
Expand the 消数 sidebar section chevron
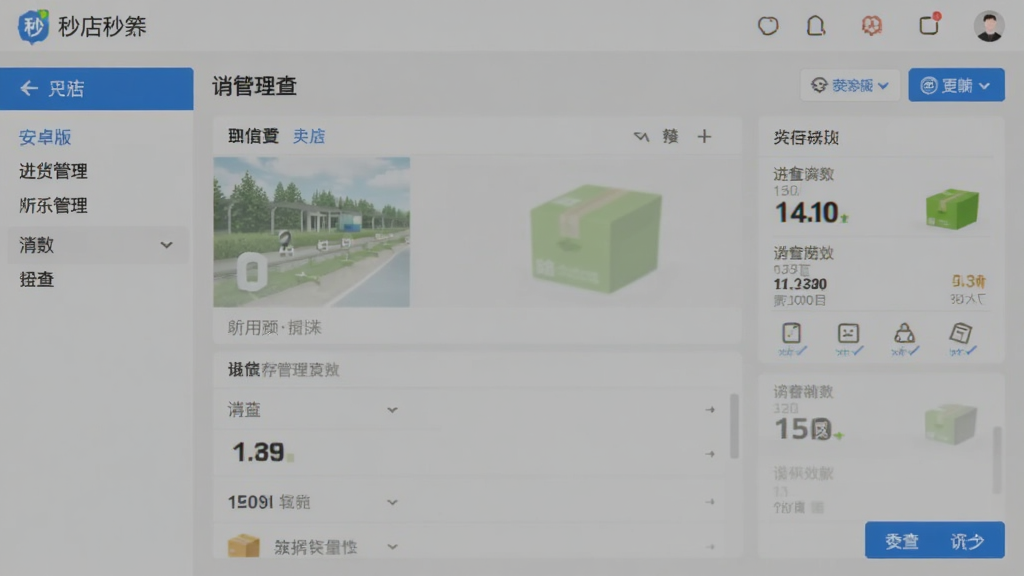point(167,246)
